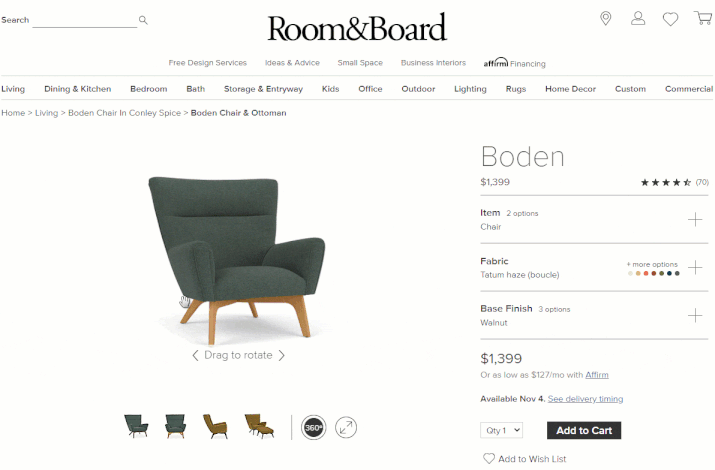Open the account profile icon
This screenshot has width=715, height=470.
point(638,18)
